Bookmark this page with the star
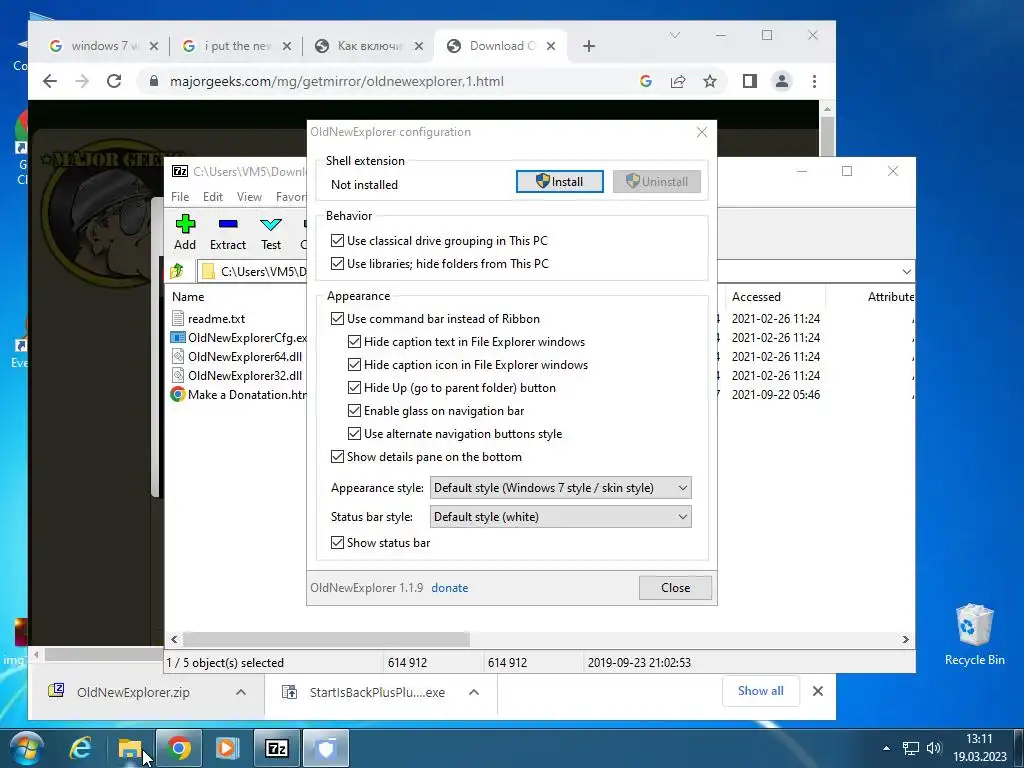 [710, 82]
